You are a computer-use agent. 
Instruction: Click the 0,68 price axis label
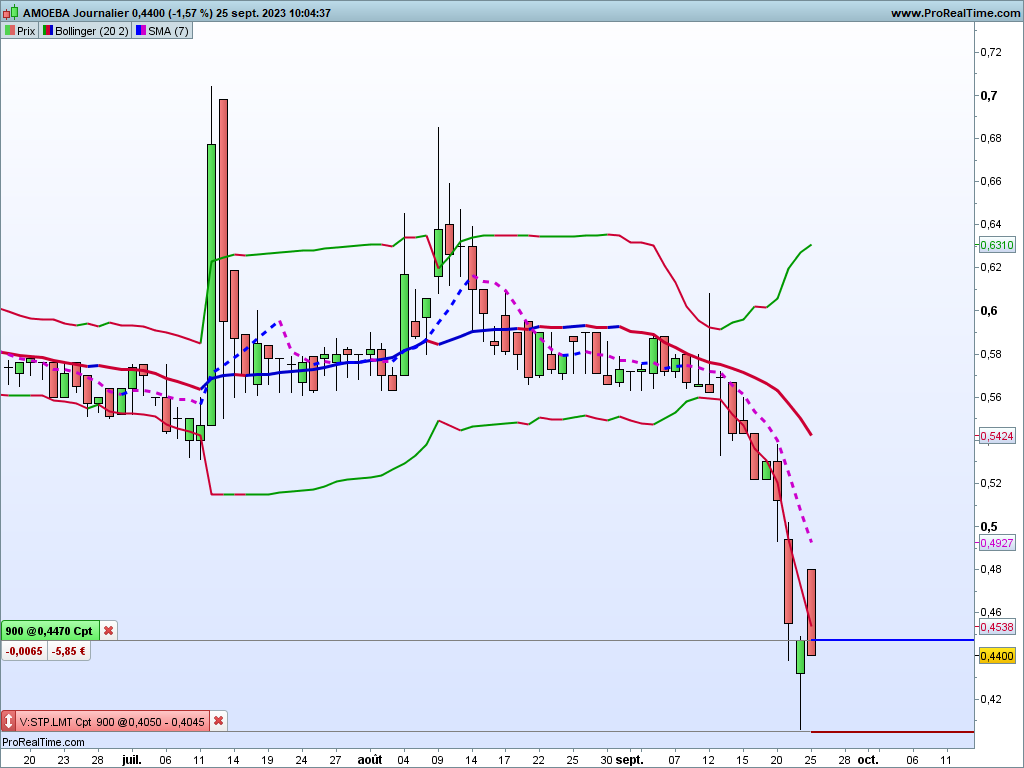(991, 138)
